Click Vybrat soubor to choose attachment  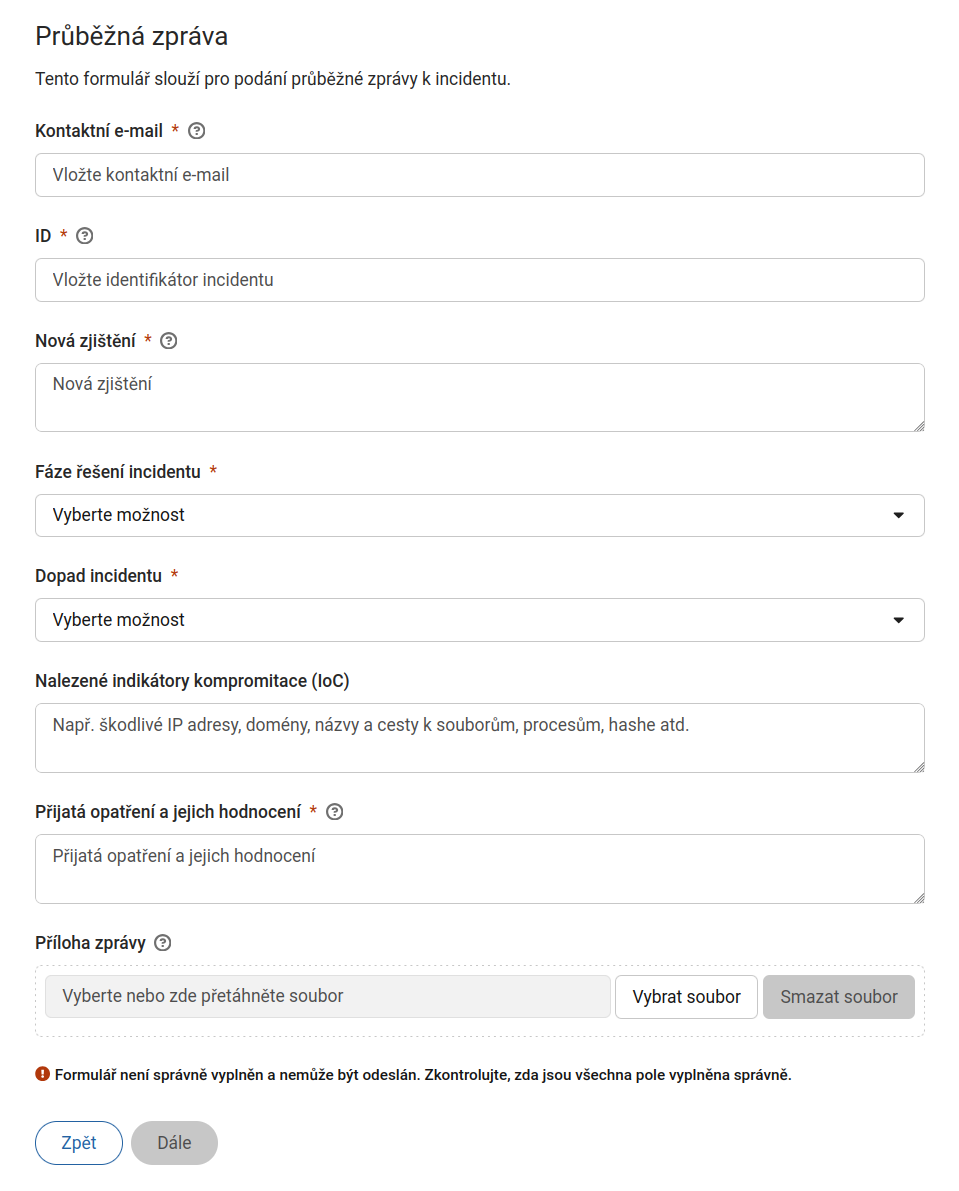[686, 997]
